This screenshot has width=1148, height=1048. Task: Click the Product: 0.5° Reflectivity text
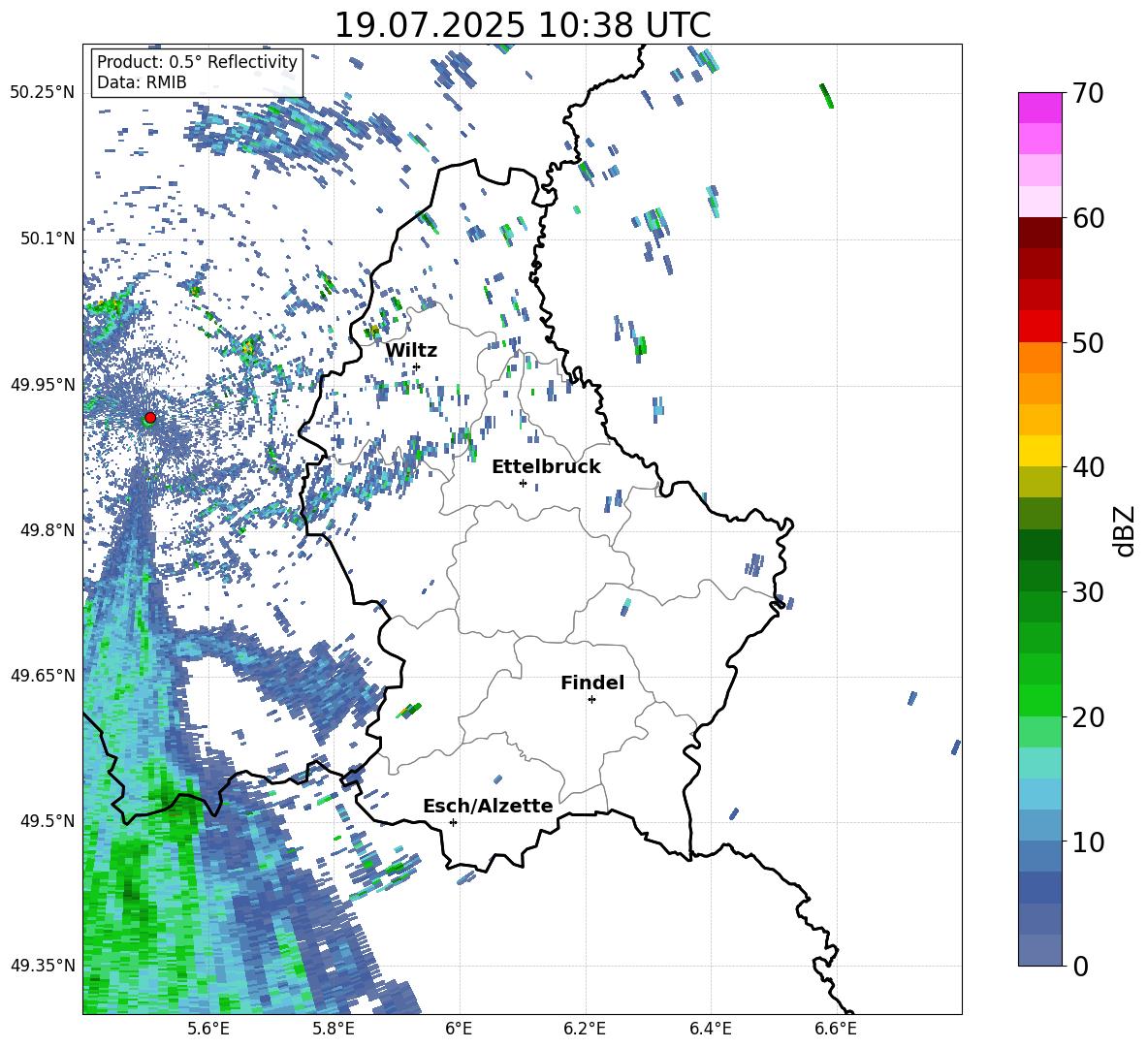point(197,61)
